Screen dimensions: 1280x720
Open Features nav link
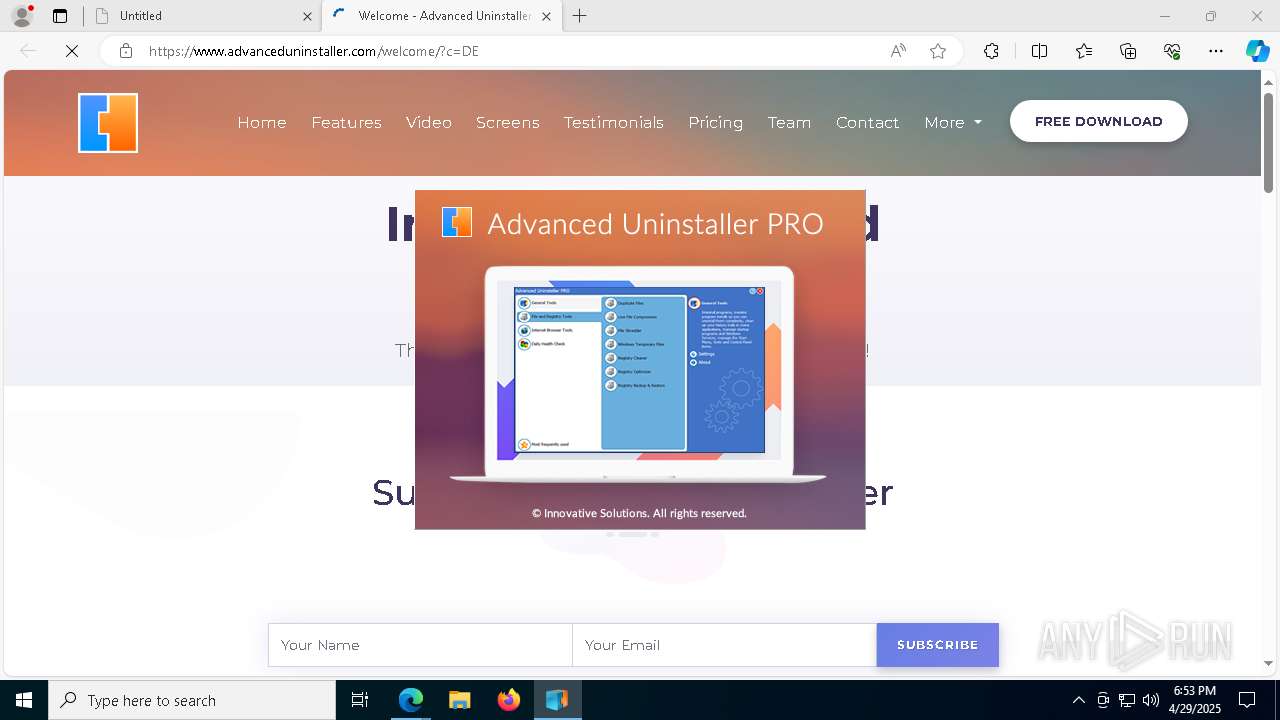(x=346, y=122)
